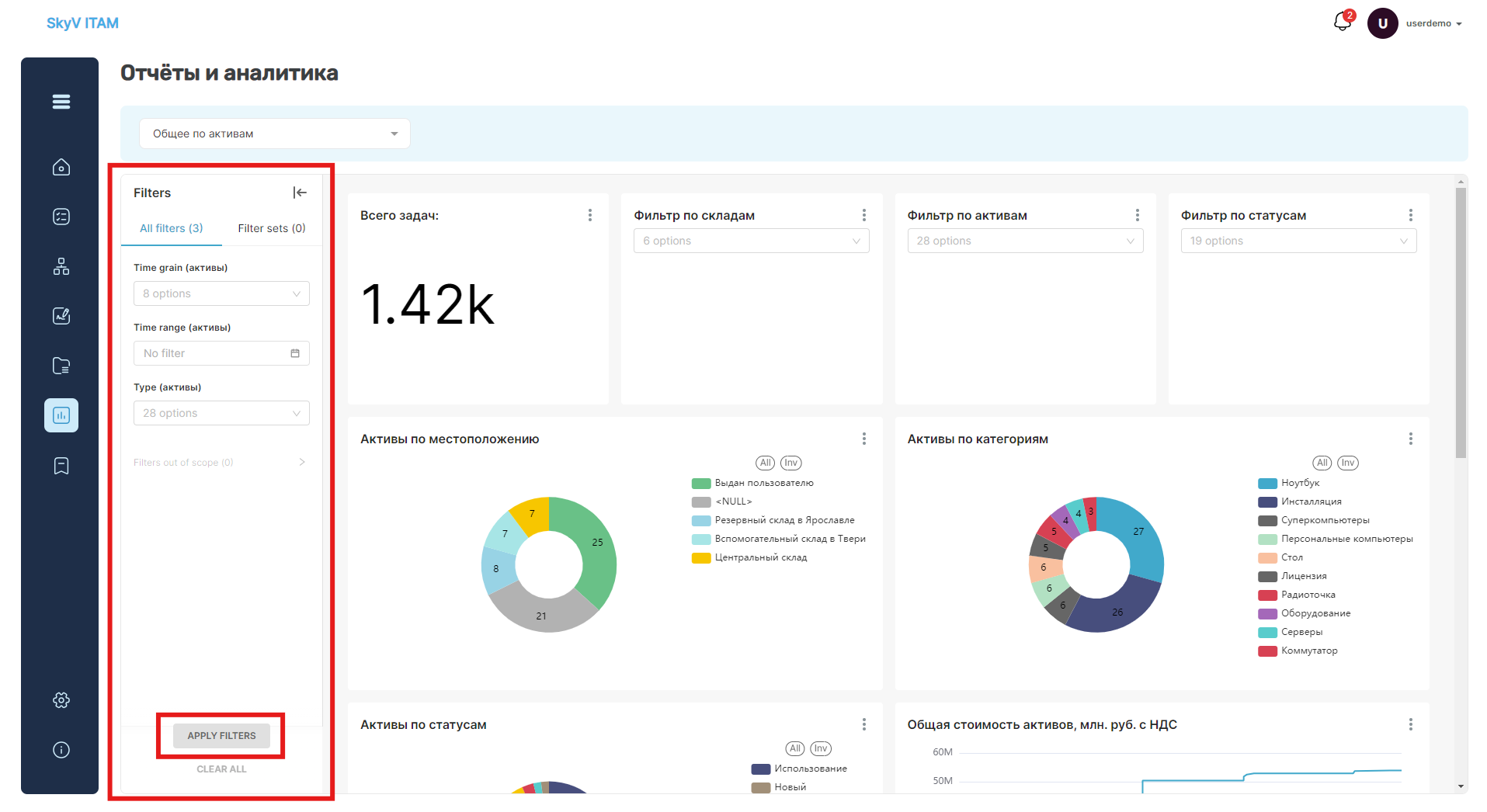Open the tasks checklist sidebar icon
Viewport: 1487px width, 812px height.
(61, 217)
